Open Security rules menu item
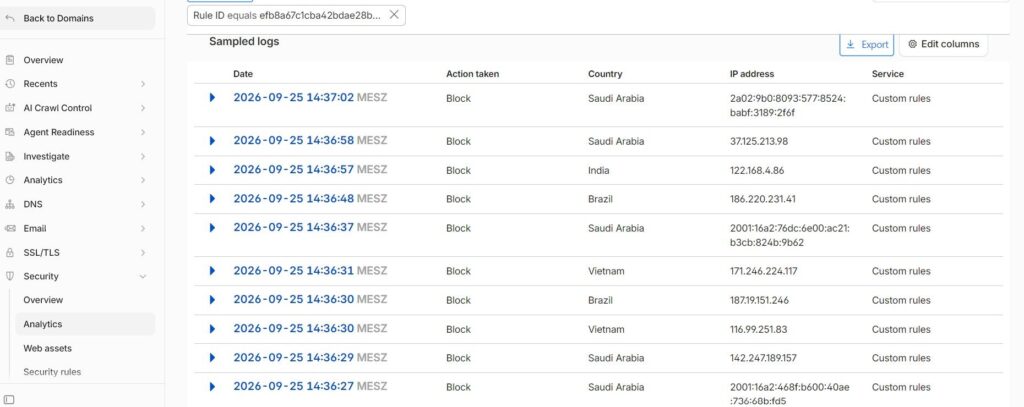The width and height of the screenshot is (1024, 407). [52, 372]
